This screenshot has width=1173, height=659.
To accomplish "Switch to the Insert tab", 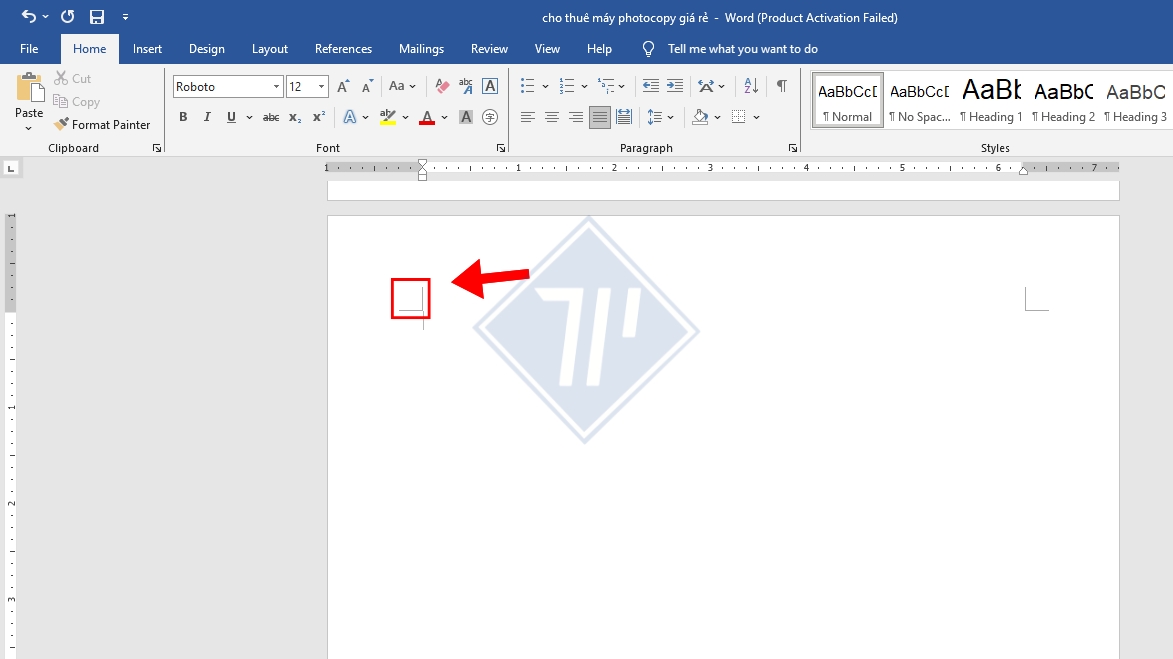I will pos(147,49).
